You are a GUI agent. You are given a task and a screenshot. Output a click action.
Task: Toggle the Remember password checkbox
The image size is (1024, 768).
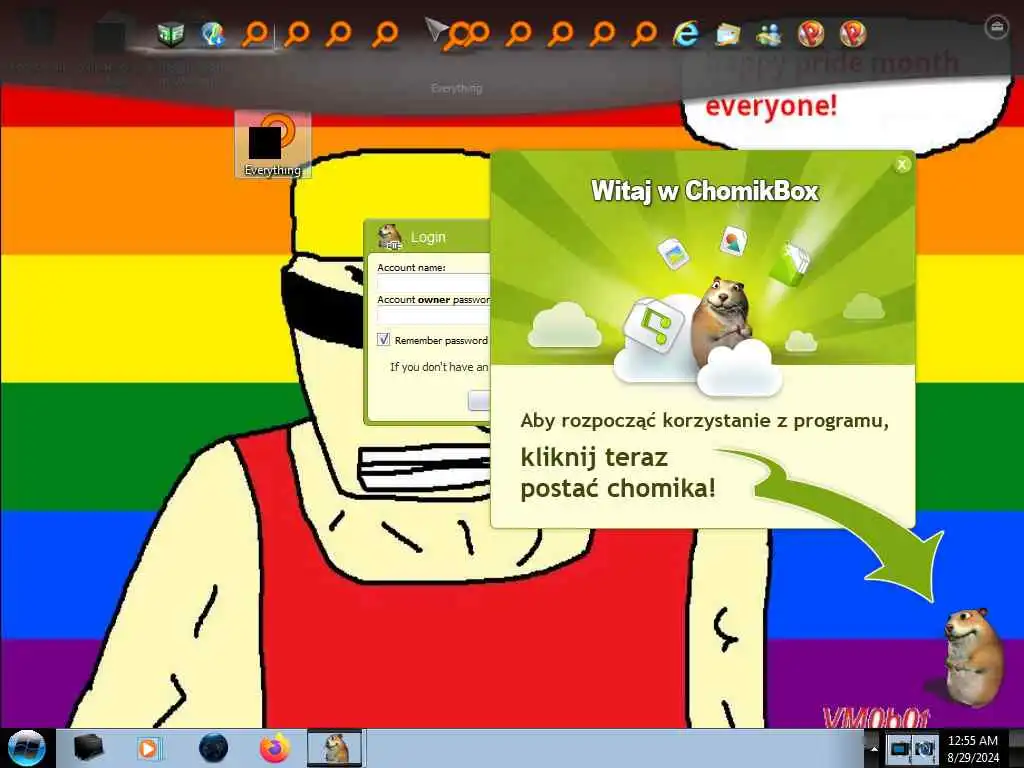[x=383, y=340]
